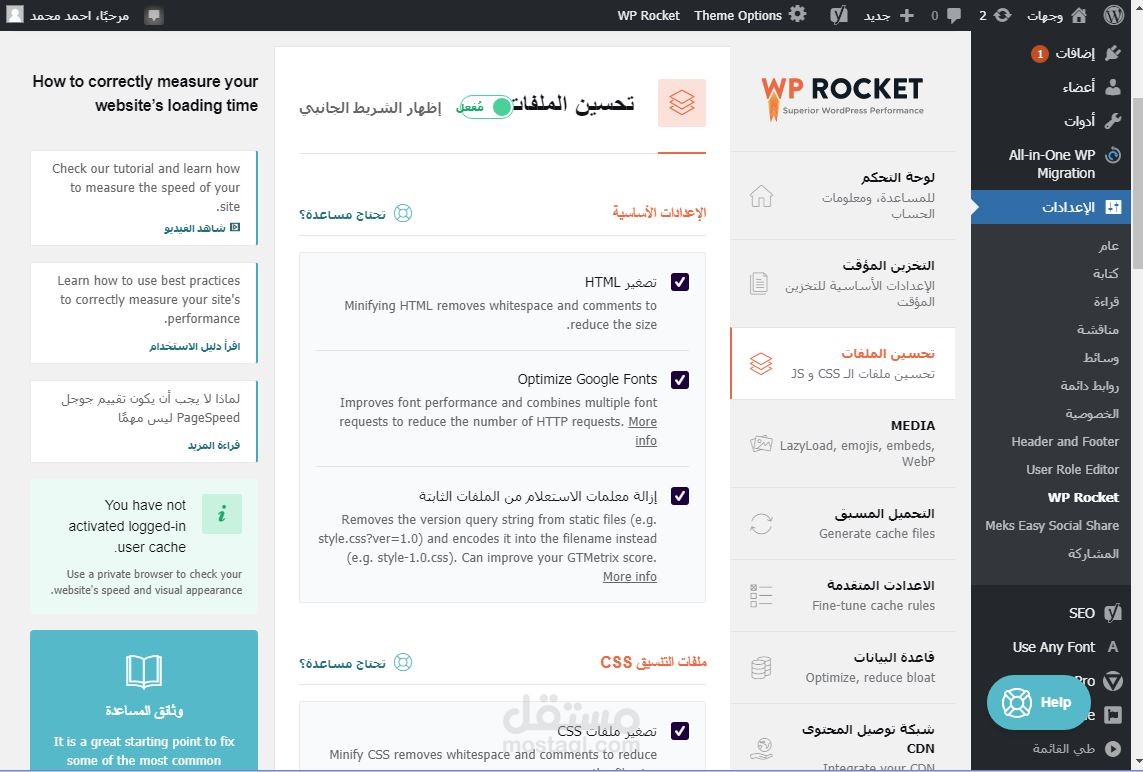Click the updates icon showing 2
Screen dimensions: 1143x772
1003,15
